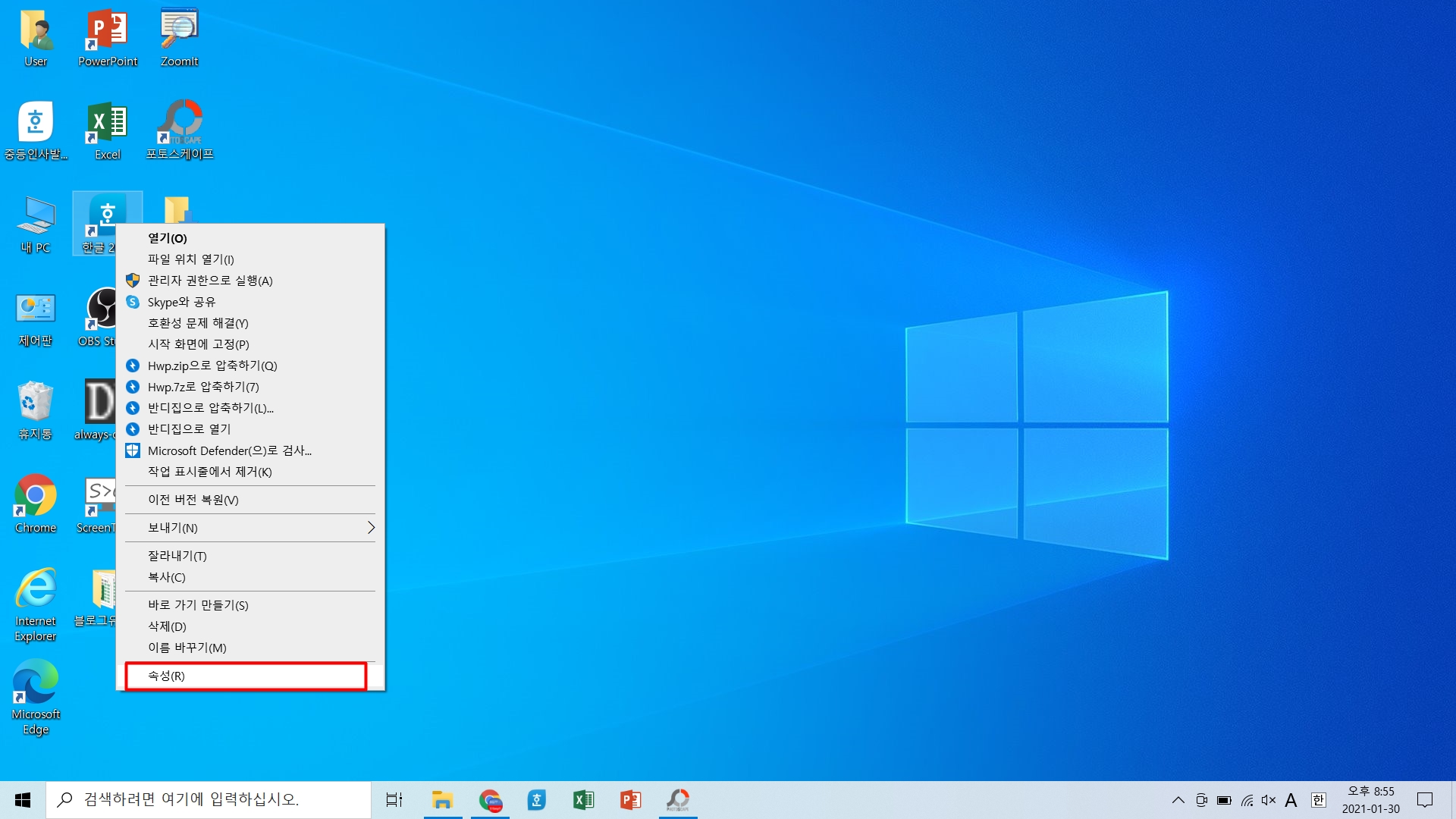
Task: Open File Explorer from the taskbar
Action: coord(442,799)
